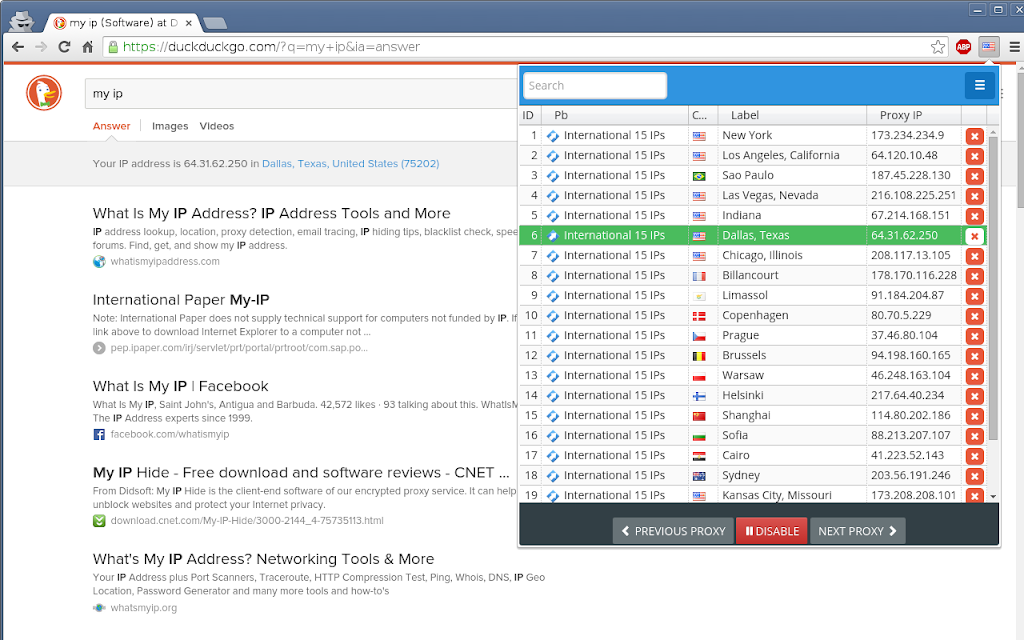Disable the active proxy
This screenshot has width=1024, height=640.
771,531
